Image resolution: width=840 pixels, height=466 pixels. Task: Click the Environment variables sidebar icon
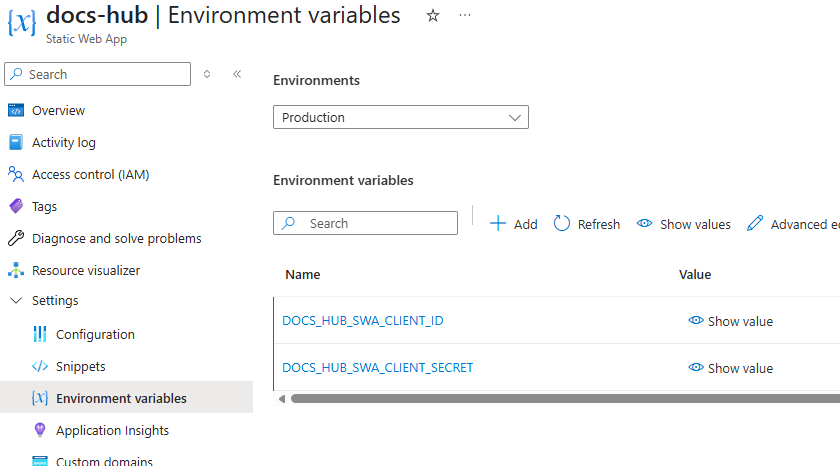pyautogui.click(x=40, y=398)
